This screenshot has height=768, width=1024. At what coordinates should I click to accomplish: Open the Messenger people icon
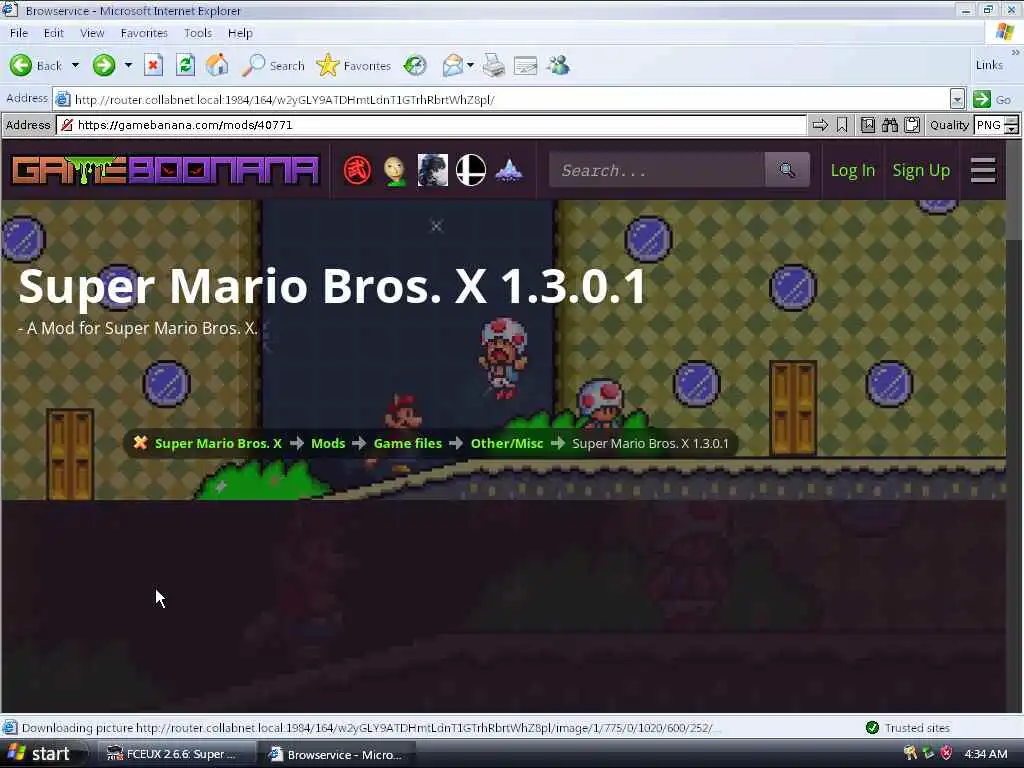559,65
